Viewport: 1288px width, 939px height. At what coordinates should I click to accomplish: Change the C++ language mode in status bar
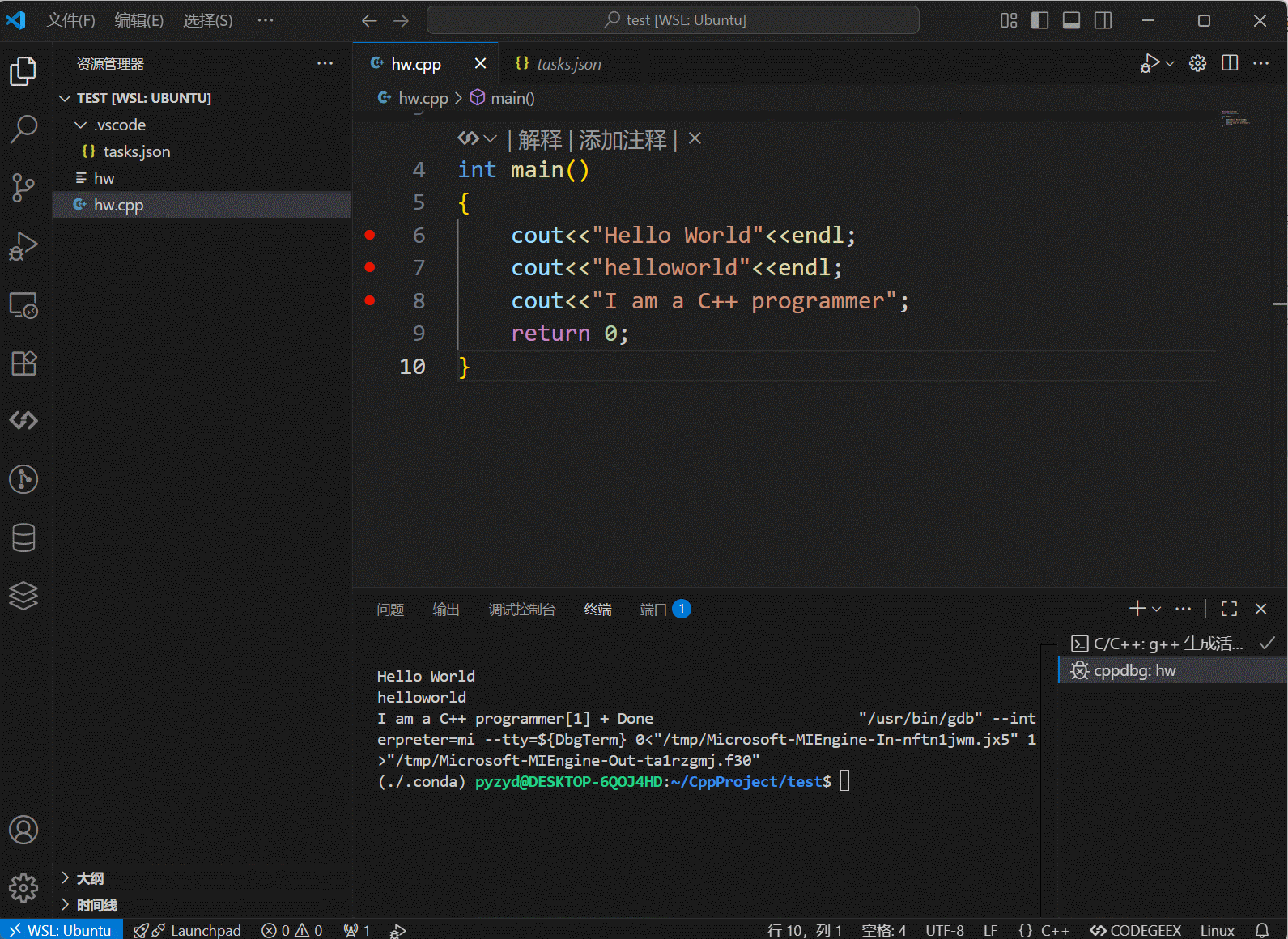click(x=1055, y=930)
